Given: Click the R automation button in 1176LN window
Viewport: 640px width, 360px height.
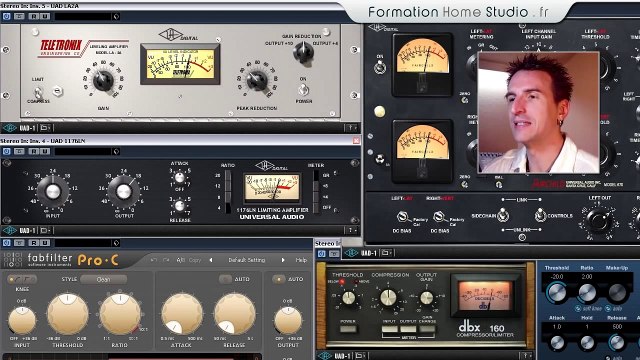Looking at the screenshot, I should 34,151.
